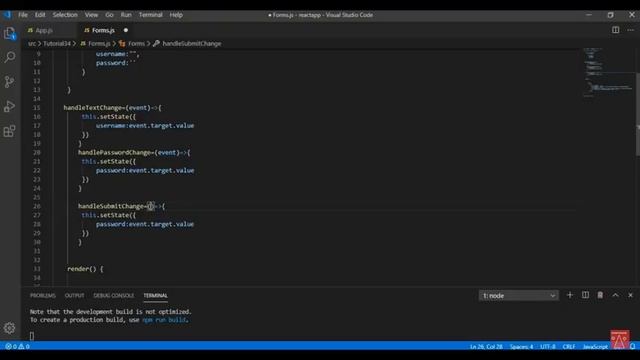Click username:event.target.value on line 17
The image size is (640, 360).
point(145,126)
